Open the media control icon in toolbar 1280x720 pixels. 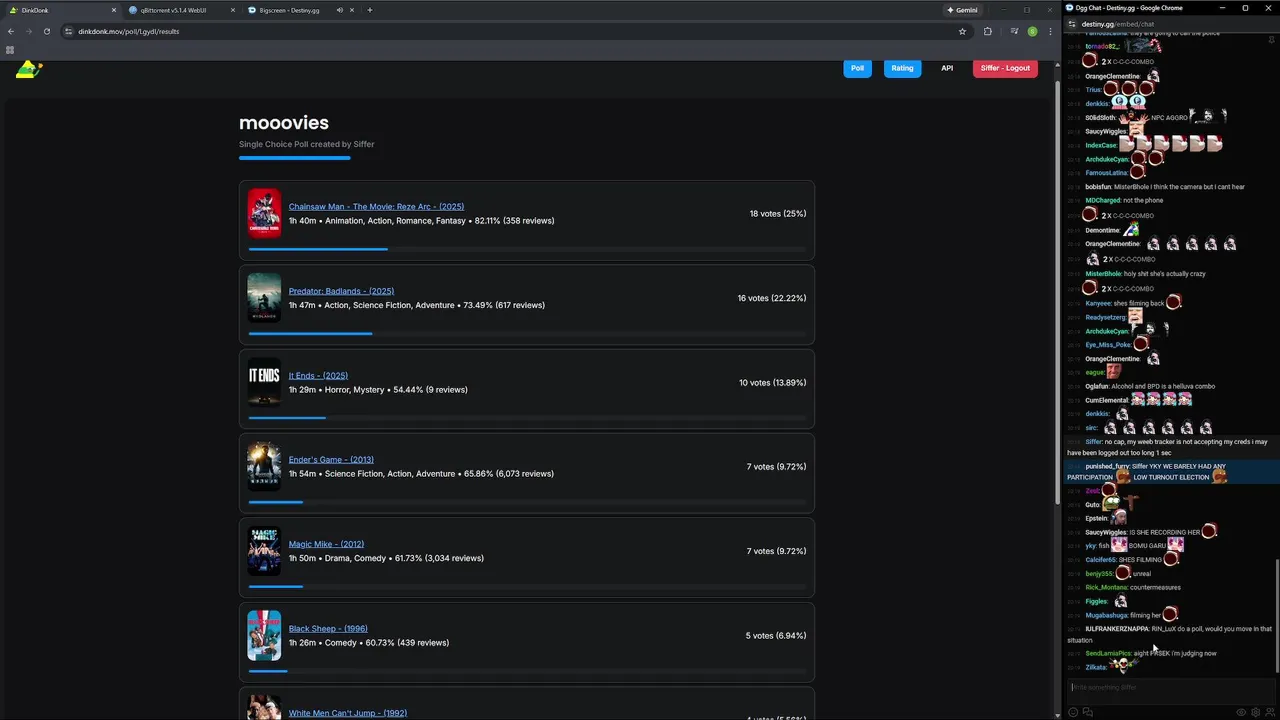click(x=1014, y=31)
